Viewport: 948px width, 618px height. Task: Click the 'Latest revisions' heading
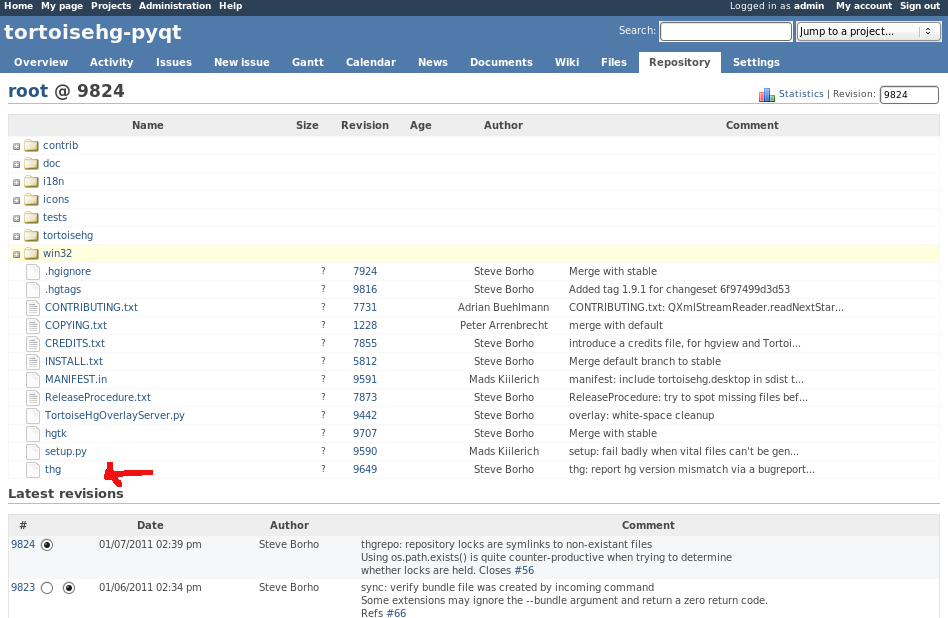[66, 493]
